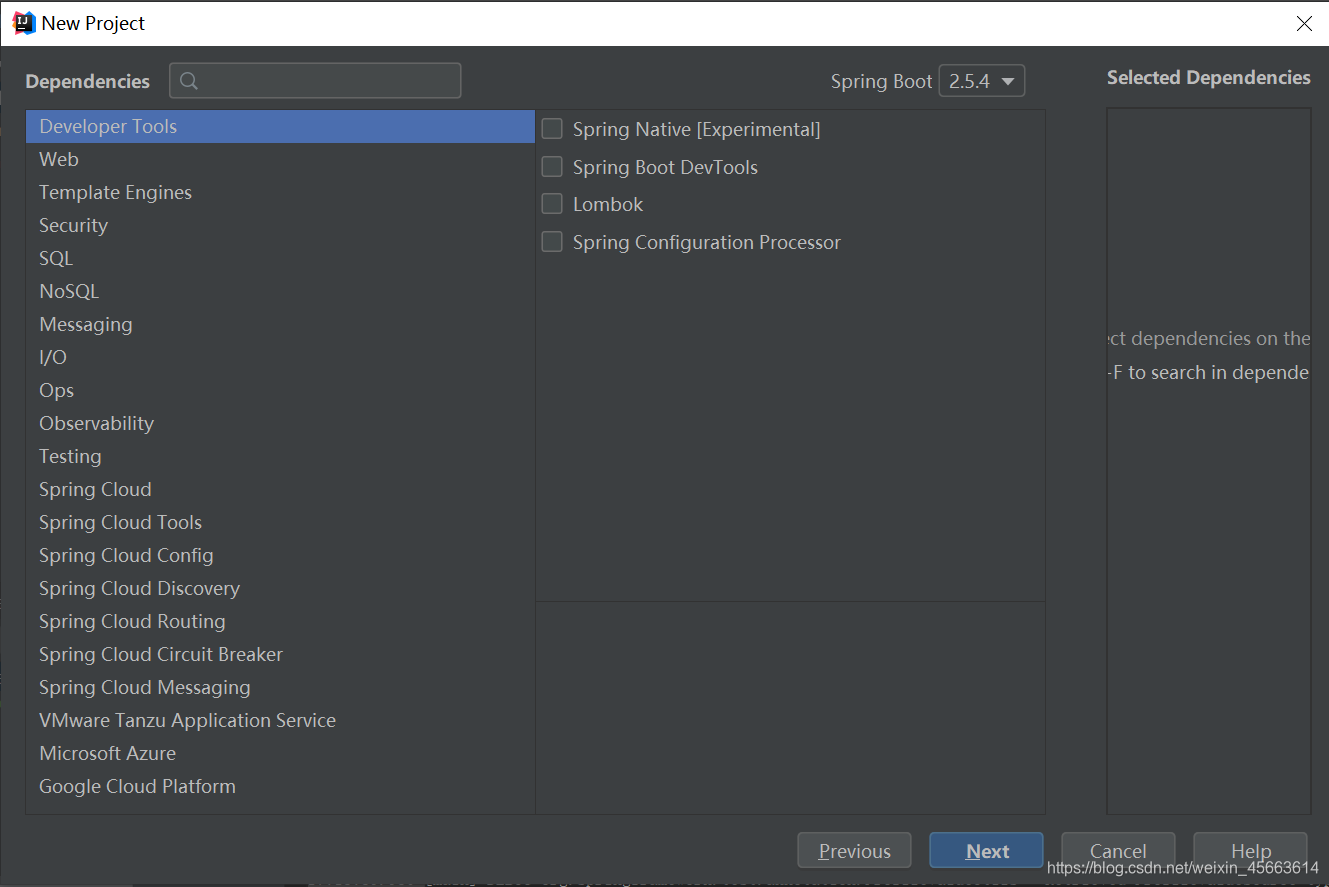Focus the dependencies search field
The width and height of the screenshot is (1329, 887).
click(x=315, y=81)
